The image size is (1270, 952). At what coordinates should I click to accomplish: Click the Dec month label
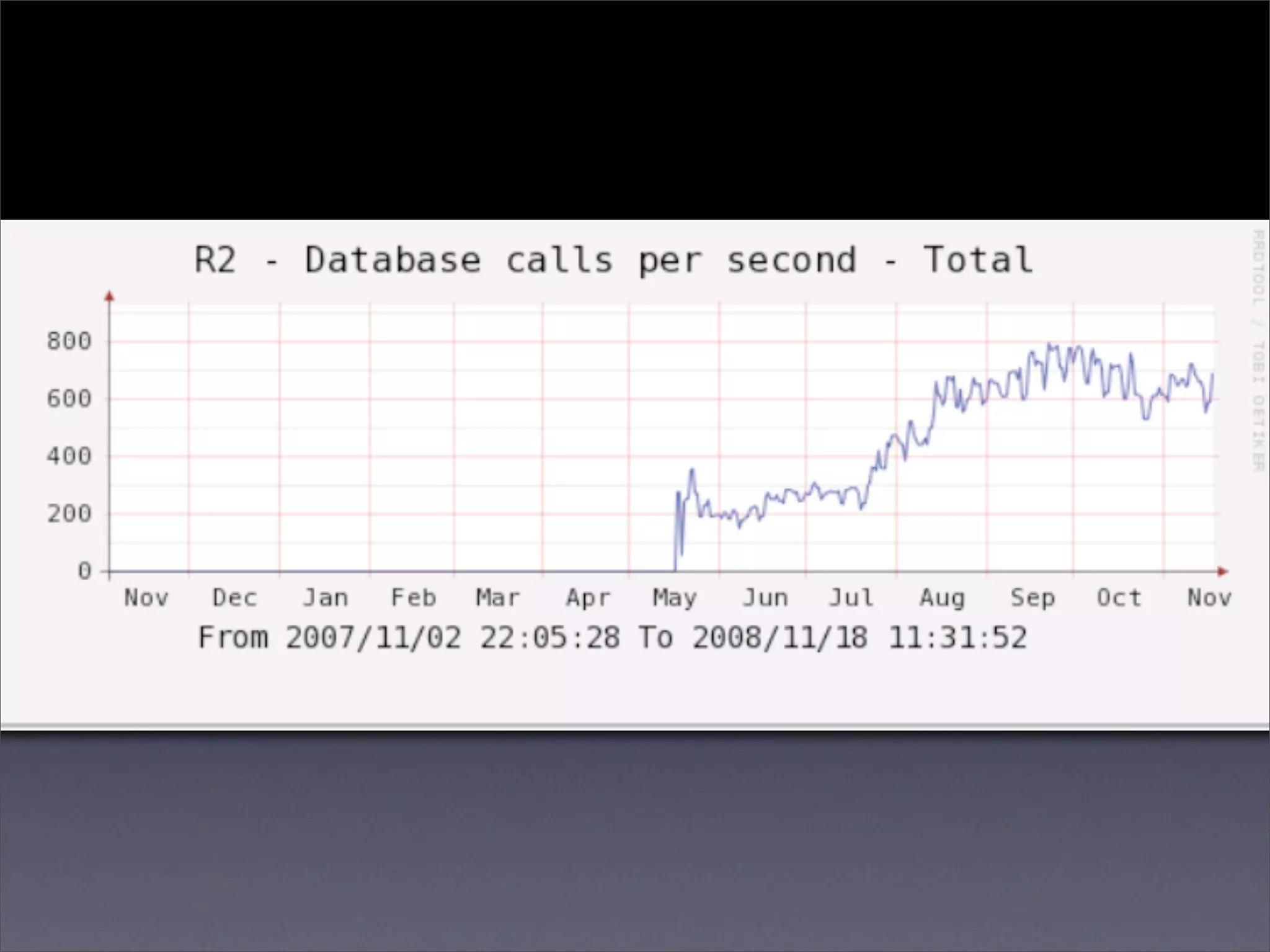pos(234,598)
